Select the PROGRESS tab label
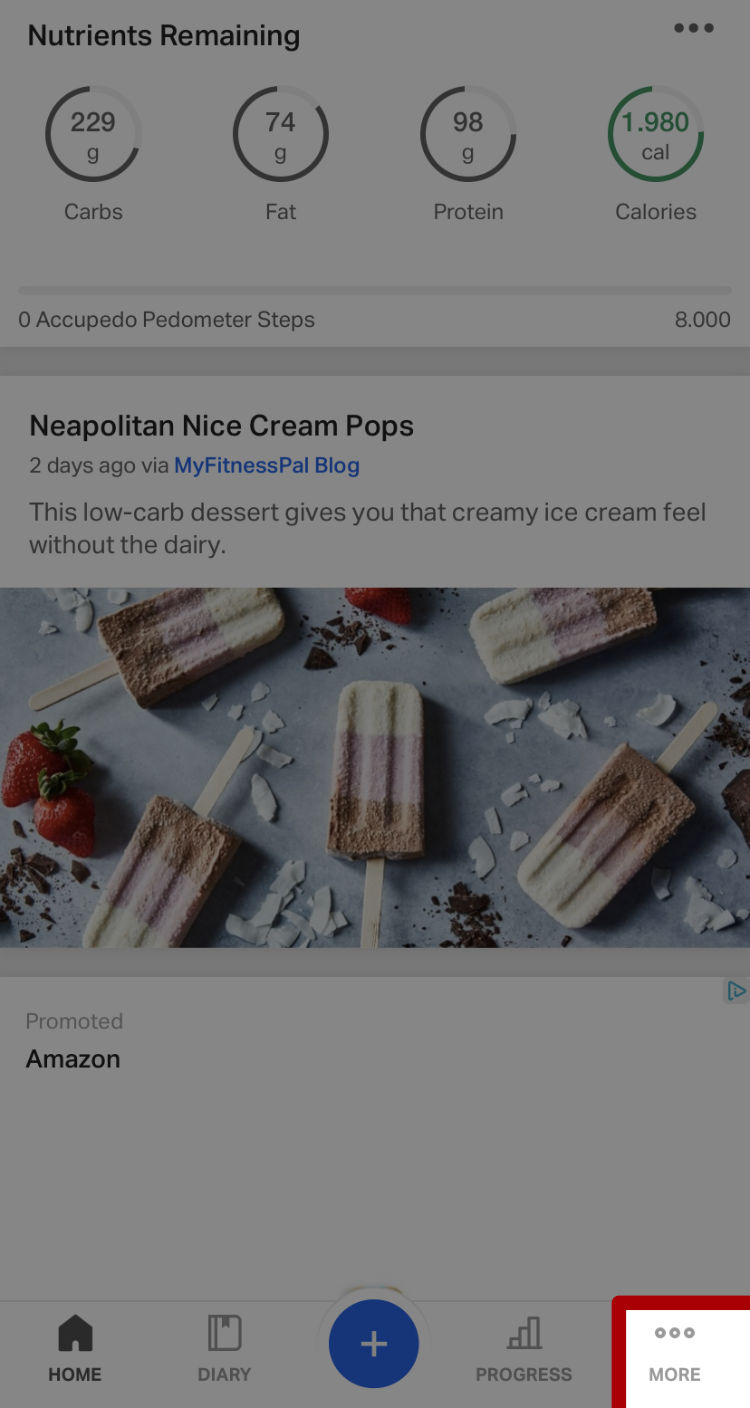 coord(524,1375)
